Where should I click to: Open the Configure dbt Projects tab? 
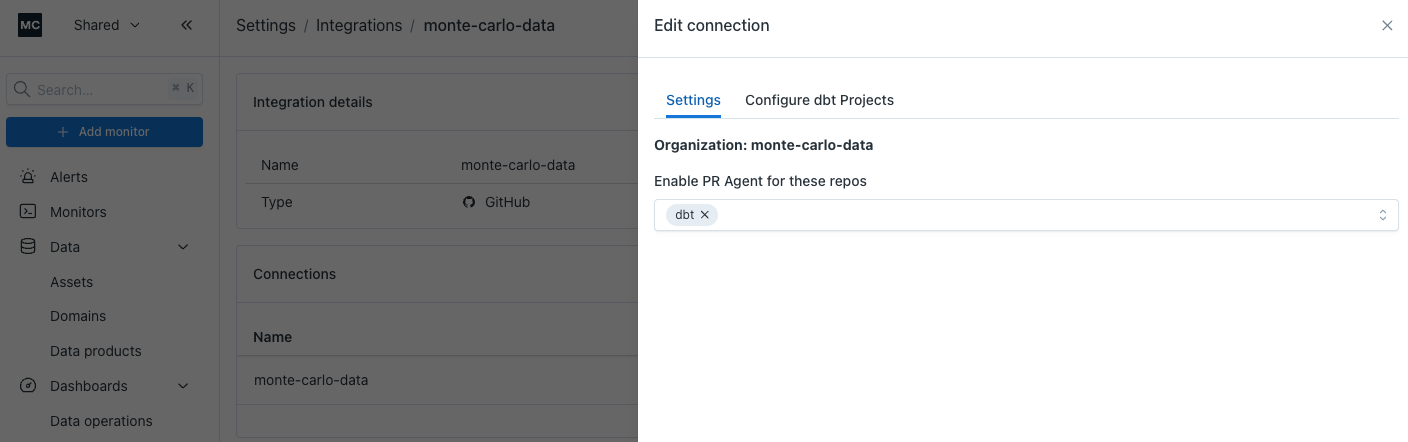[x=819, y=100]
